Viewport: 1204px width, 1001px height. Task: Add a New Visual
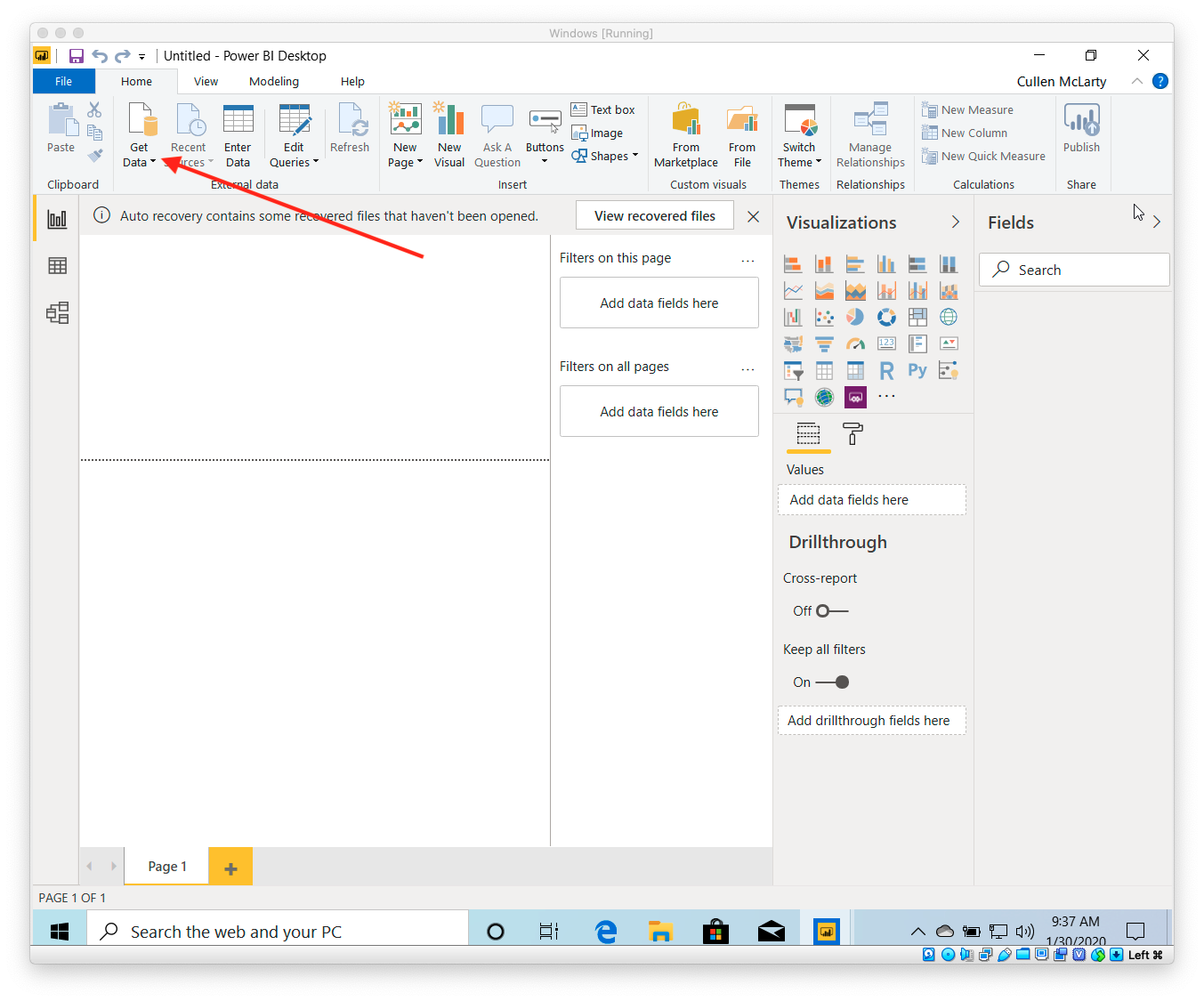449,135
